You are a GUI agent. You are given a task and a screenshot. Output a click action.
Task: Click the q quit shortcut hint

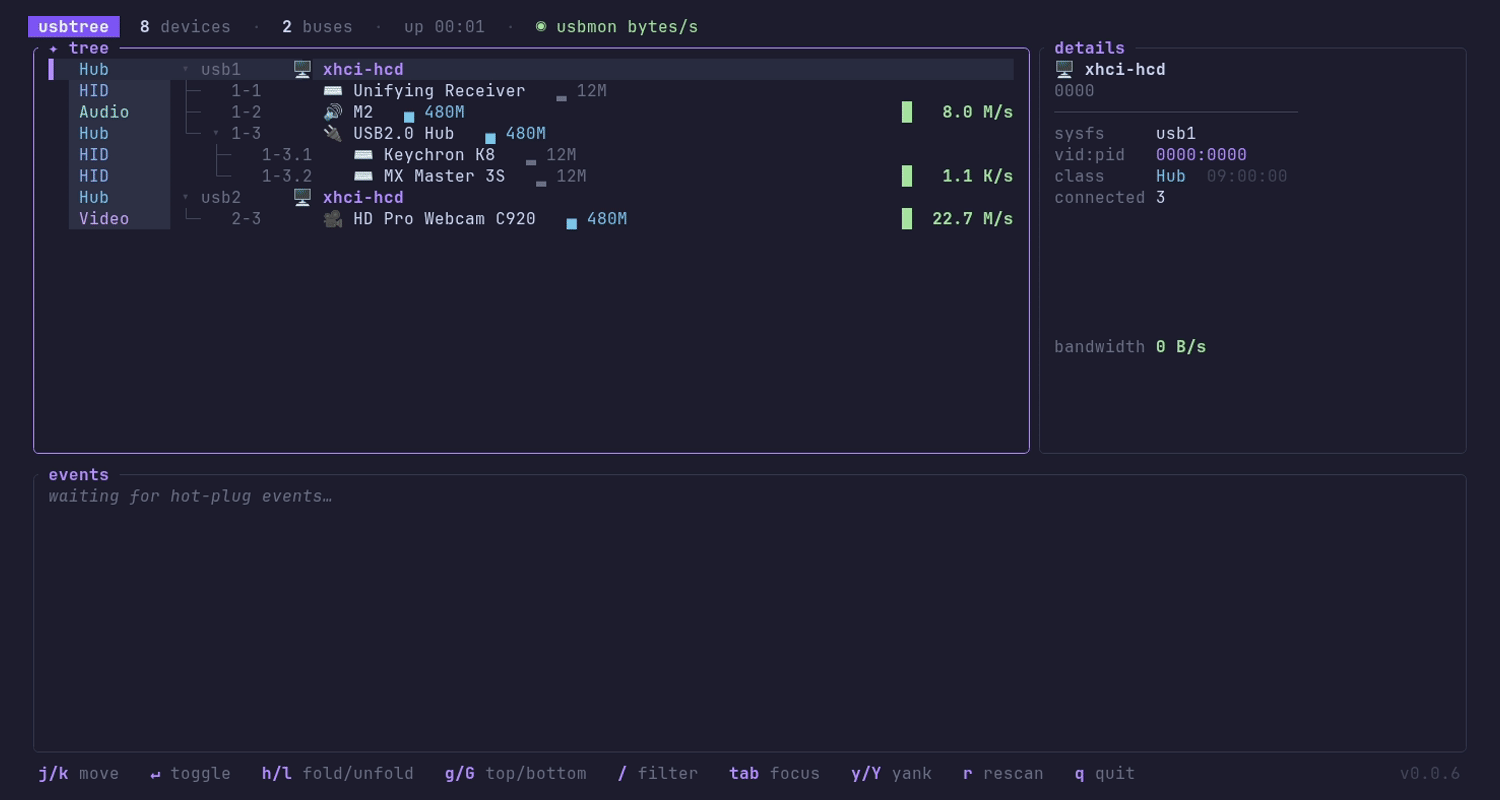click(x=1105, y=773)
